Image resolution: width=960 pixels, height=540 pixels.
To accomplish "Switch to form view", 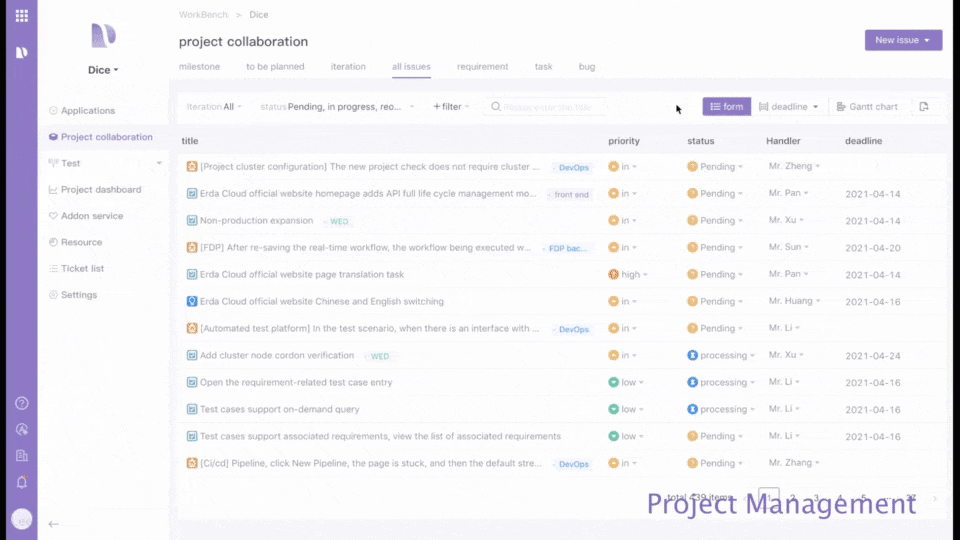I will coord(726,107).
